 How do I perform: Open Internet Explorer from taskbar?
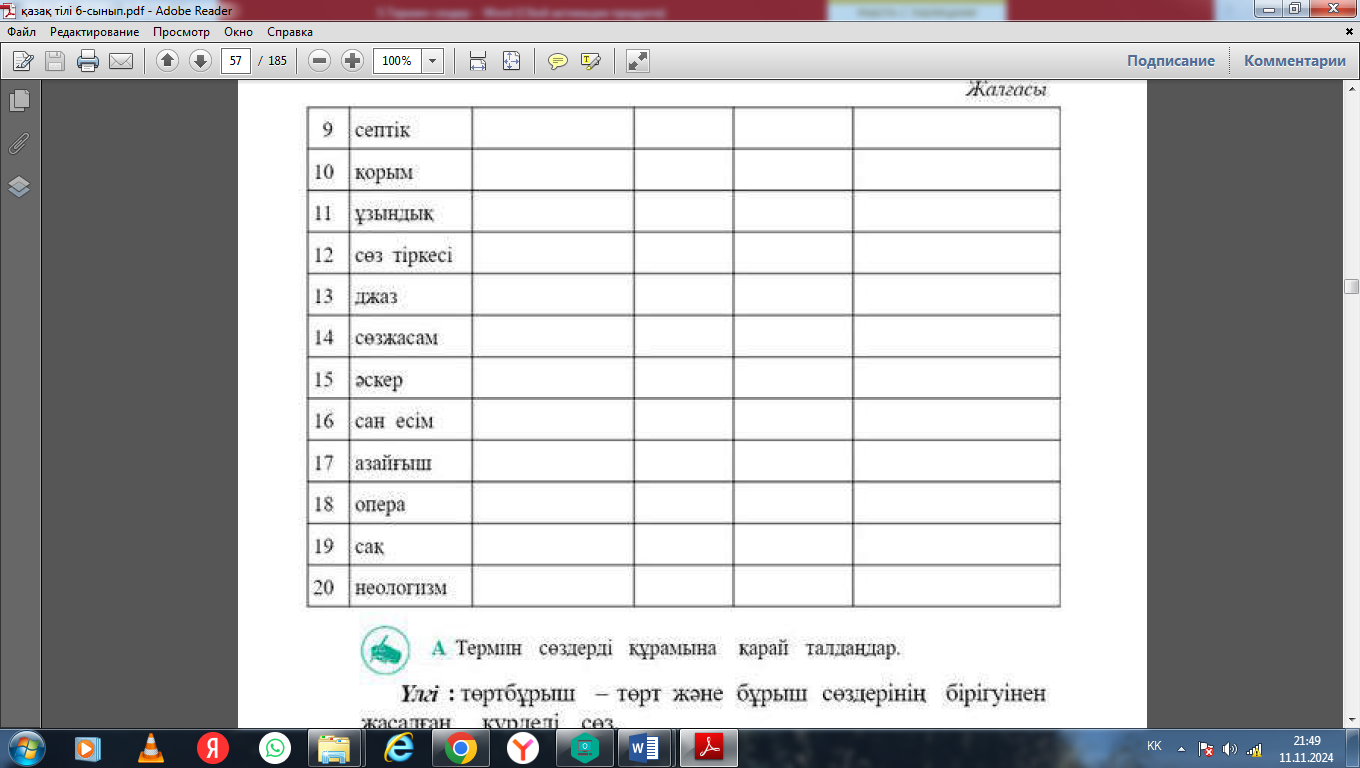pos(398,747)
